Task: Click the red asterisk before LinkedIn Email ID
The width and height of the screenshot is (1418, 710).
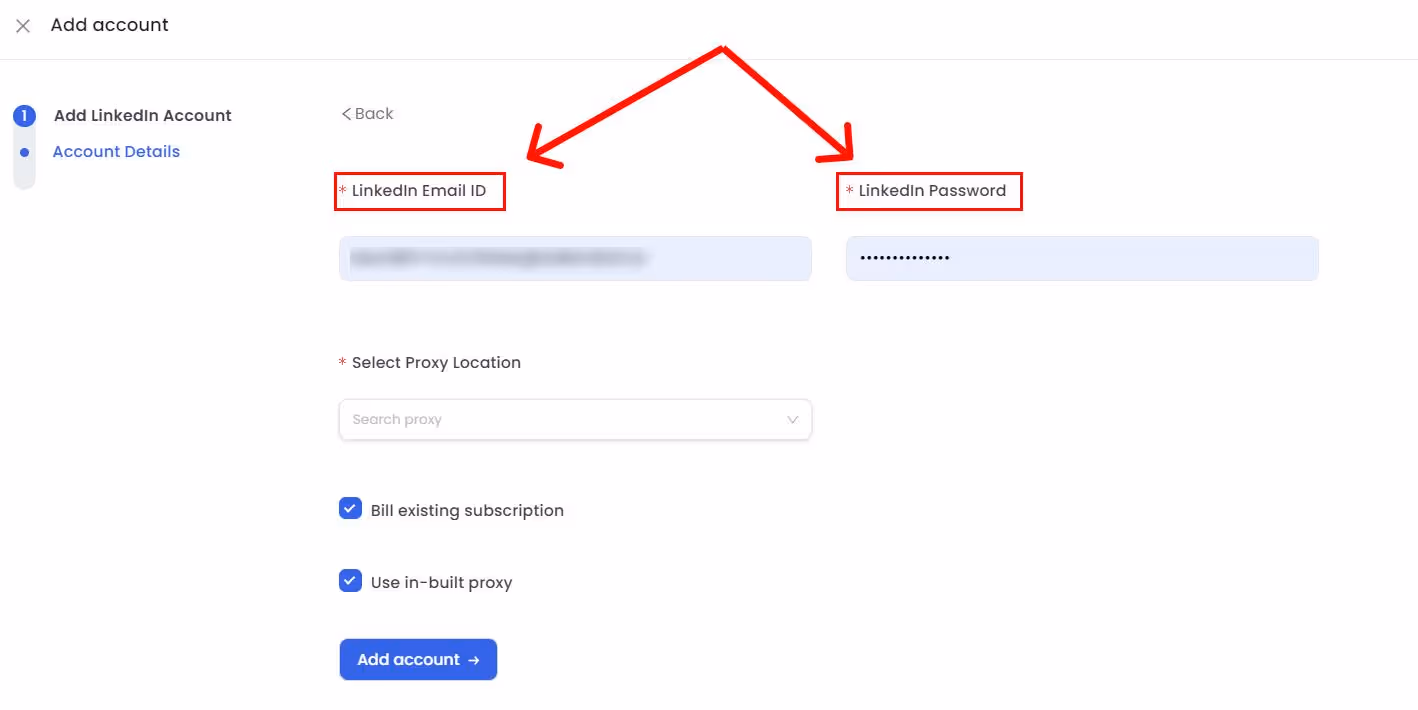Action: tap(342, 191)
